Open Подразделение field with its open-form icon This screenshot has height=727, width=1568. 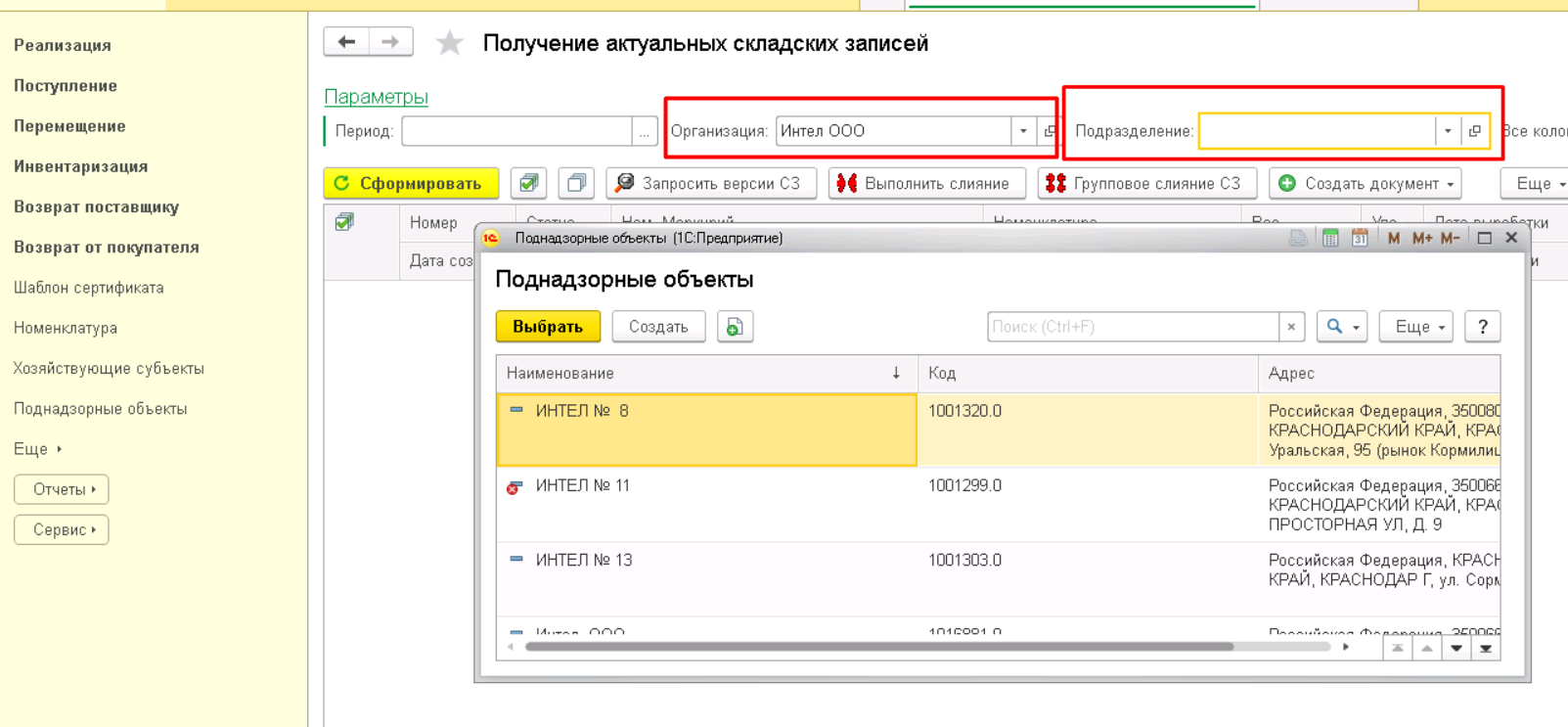(1475, 131)
